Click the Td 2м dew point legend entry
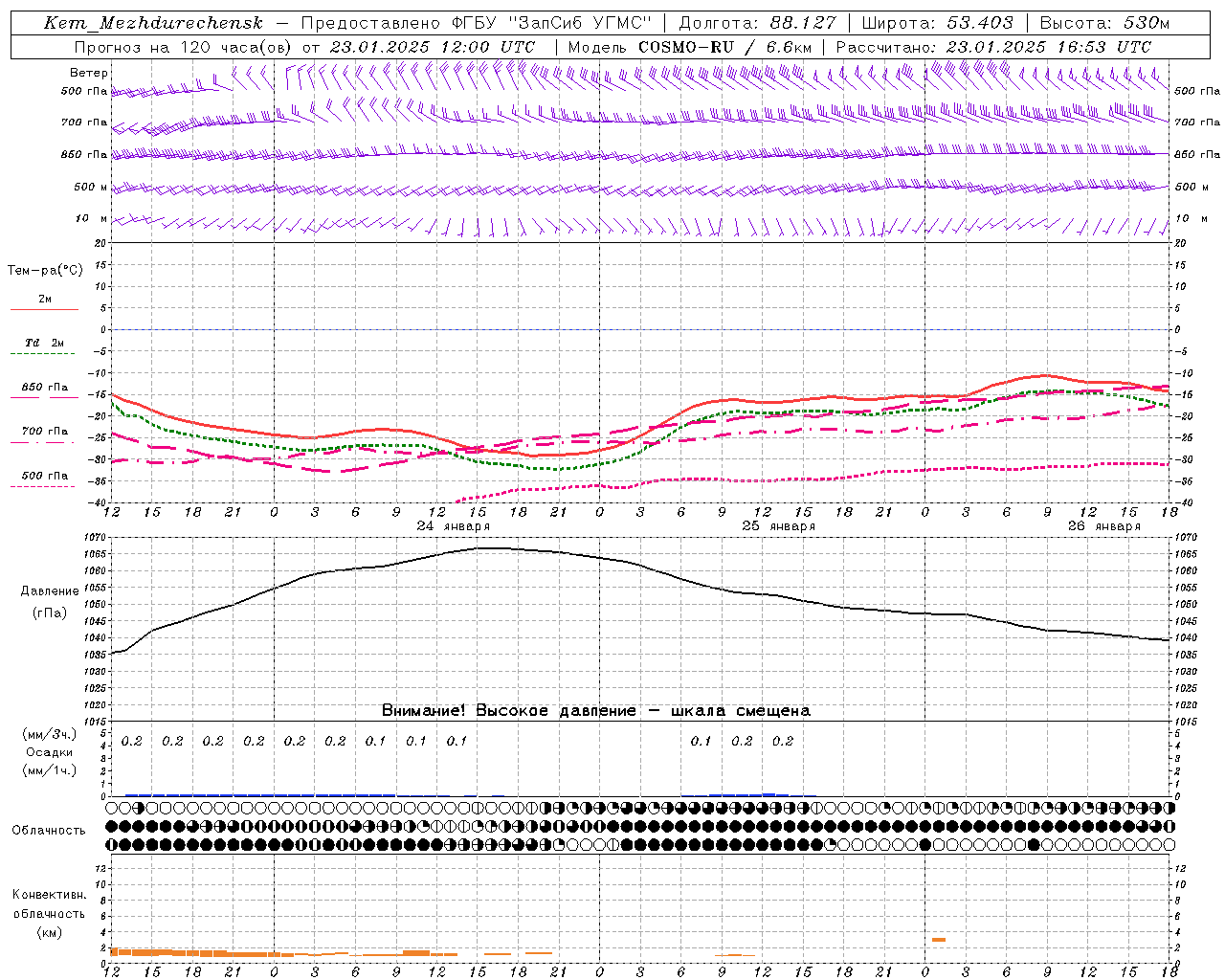 45,343
